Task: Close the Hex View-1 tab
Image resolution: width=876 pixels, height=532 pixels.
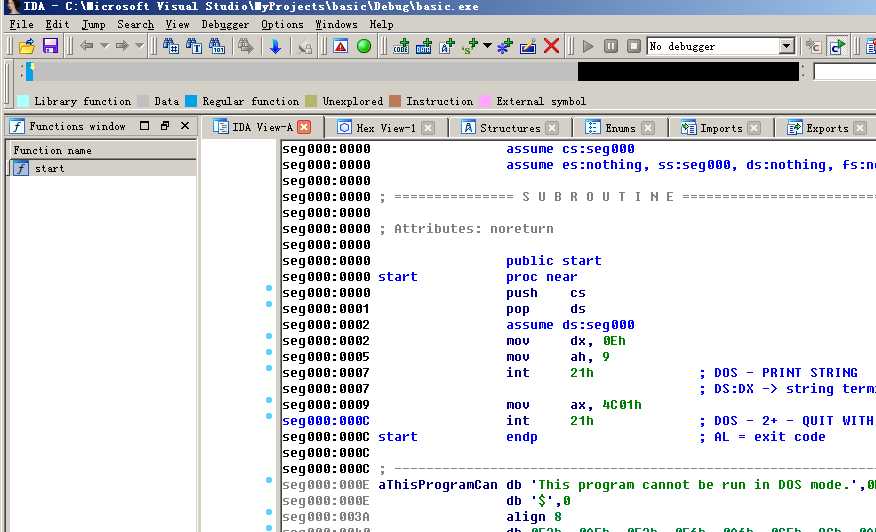Action: point(428,128)
